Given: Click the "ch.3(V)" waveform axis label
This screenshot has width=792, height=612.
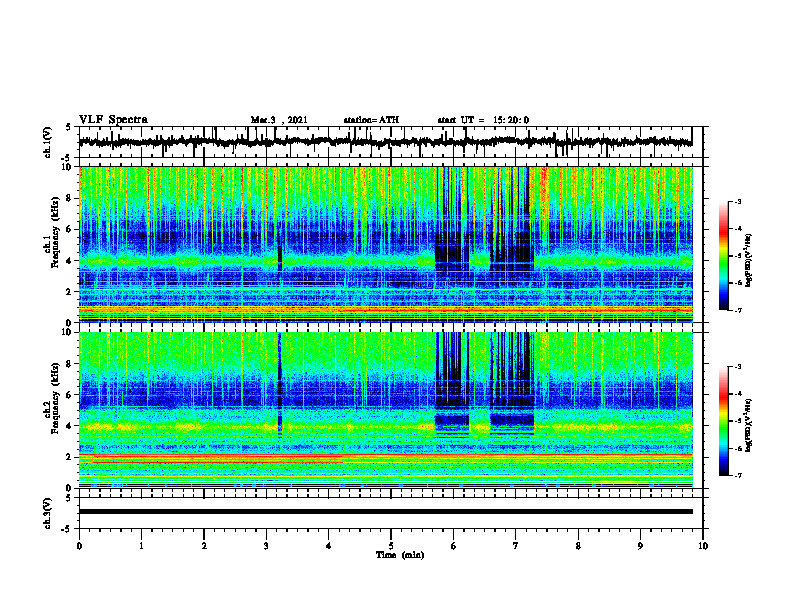Looking at the screenshot, I should coord(48,514).
